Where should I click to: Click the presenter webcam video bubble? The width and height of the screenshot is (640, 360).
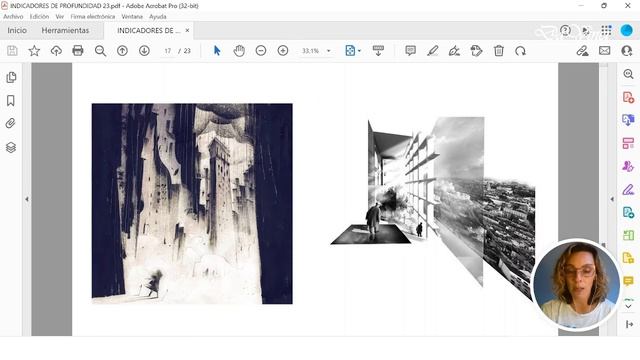pyautogui.click(x=576, y=285)
